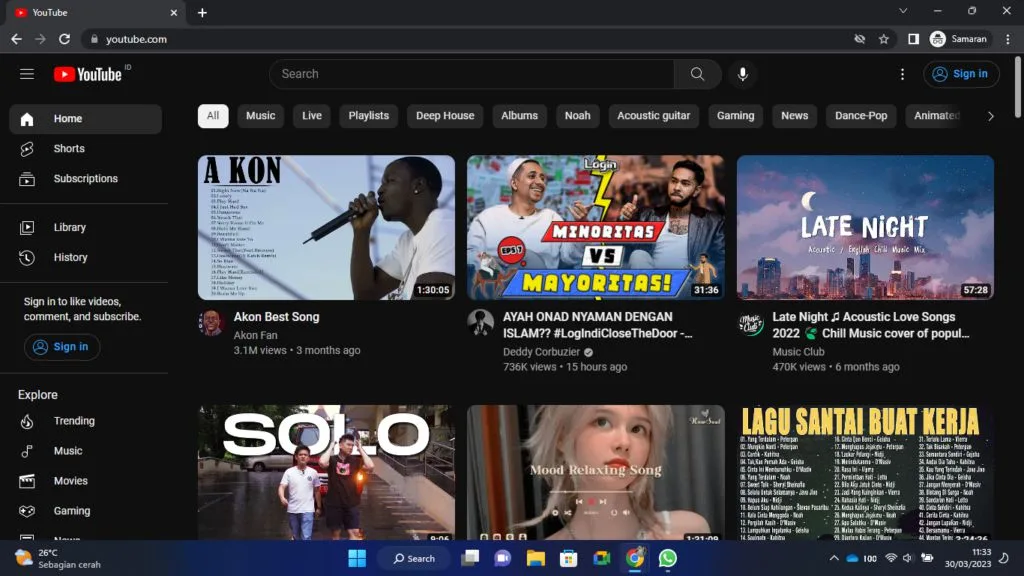Play the SOLO thumbnail video
Viewport: 1024px width, 576px height.
click(327, 472)
